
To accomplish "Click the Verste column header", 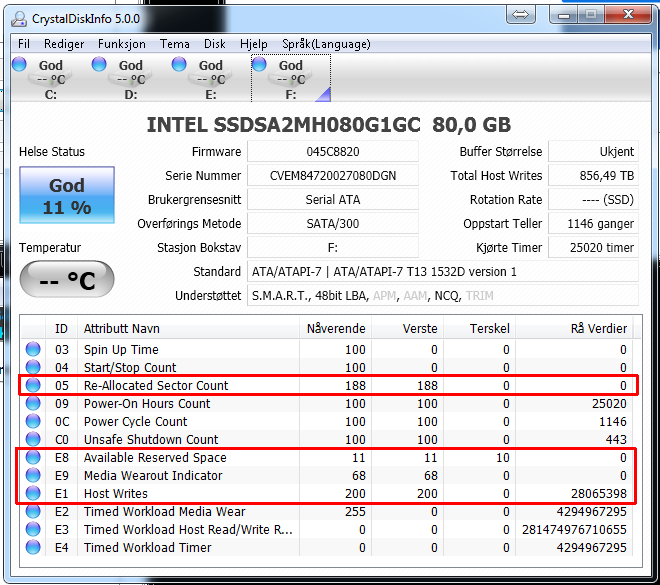I will point(407,329).
